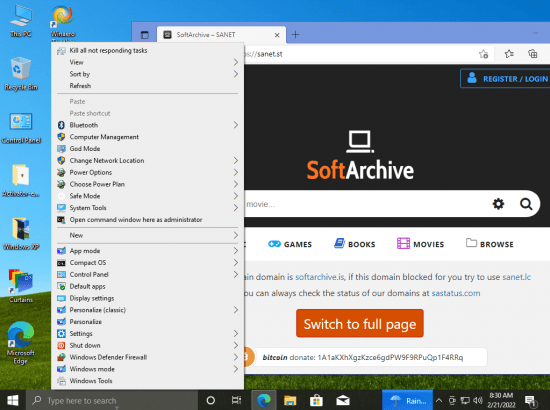This screenshot has width=550, height=410.
Task: Click Edge tab actions menu icon
Action: [x=145, y=35]
